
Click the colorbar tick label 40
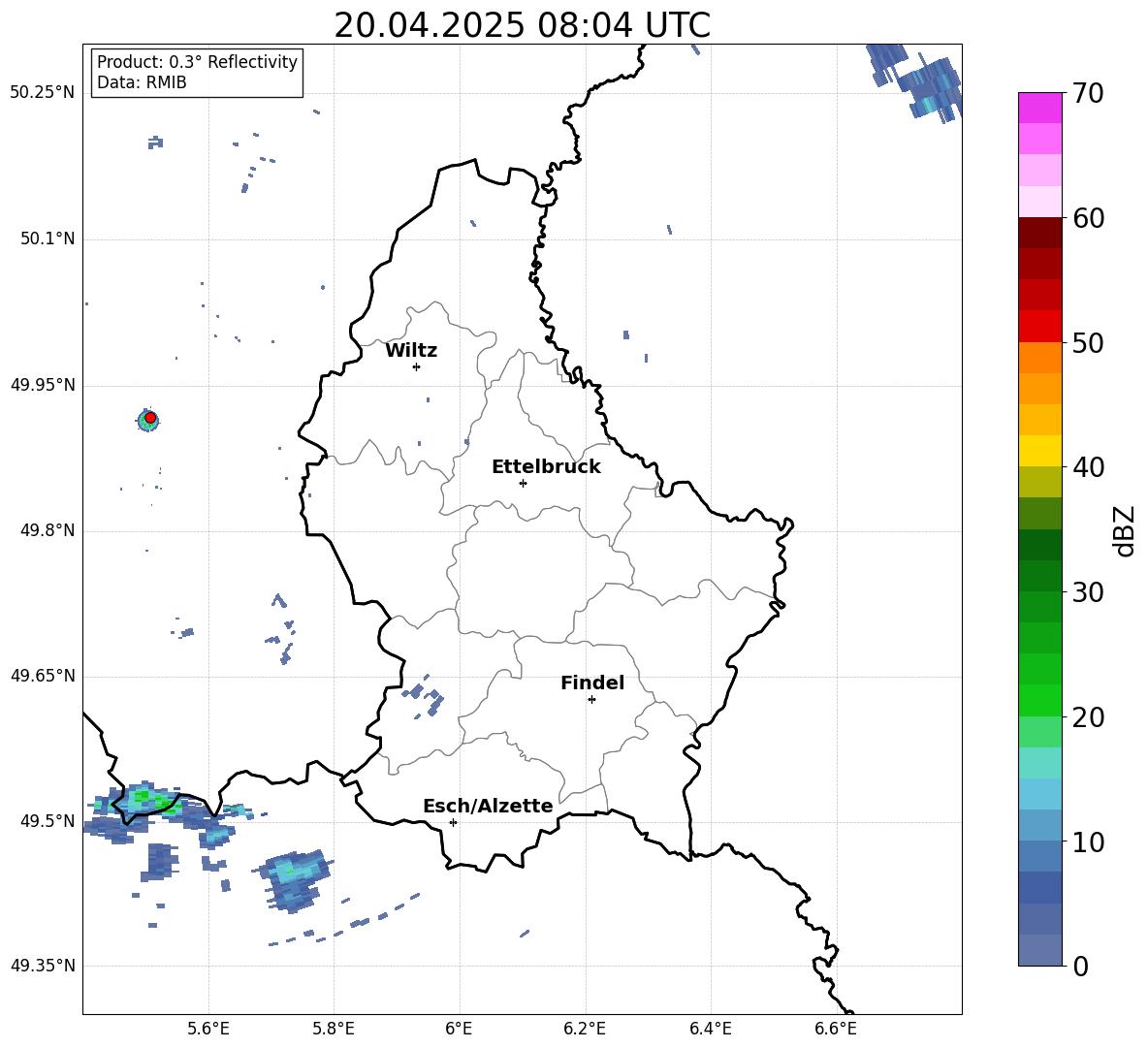pyautogui.click(x=1088, y=467)
